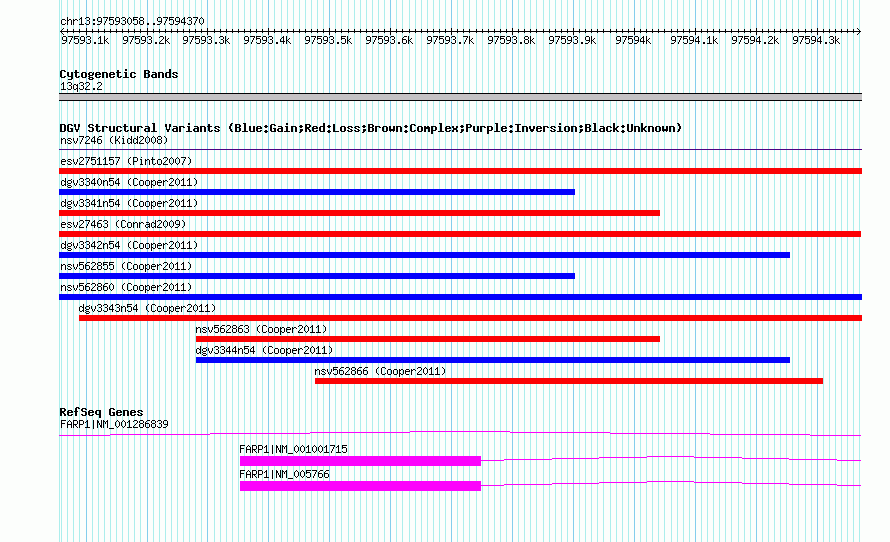
Task: Click the esv2751157 (Pinto2007) label
Action: tap(126, 161)
